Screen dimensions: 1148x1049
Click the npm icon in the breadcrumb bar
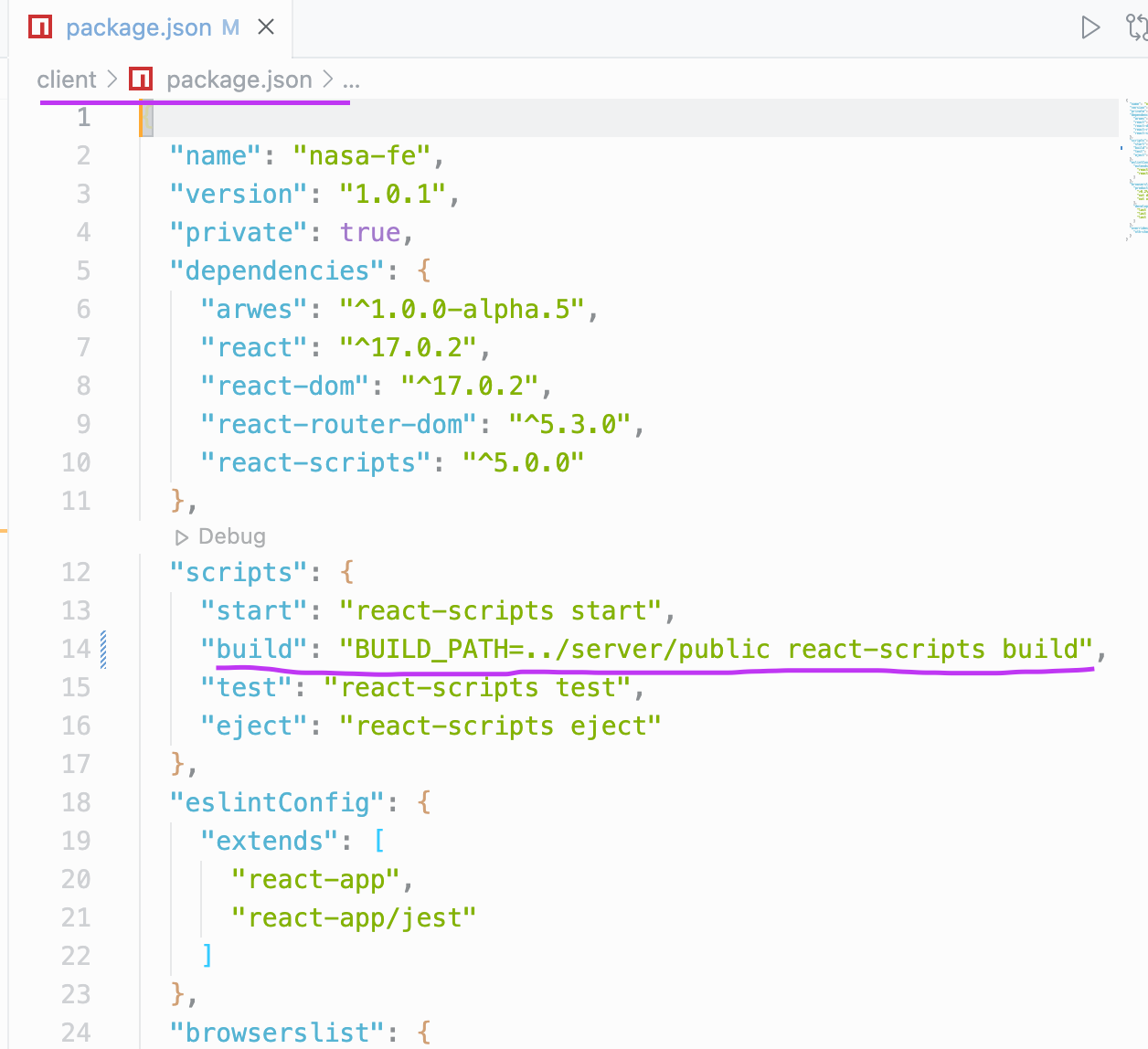pos(141,79)
